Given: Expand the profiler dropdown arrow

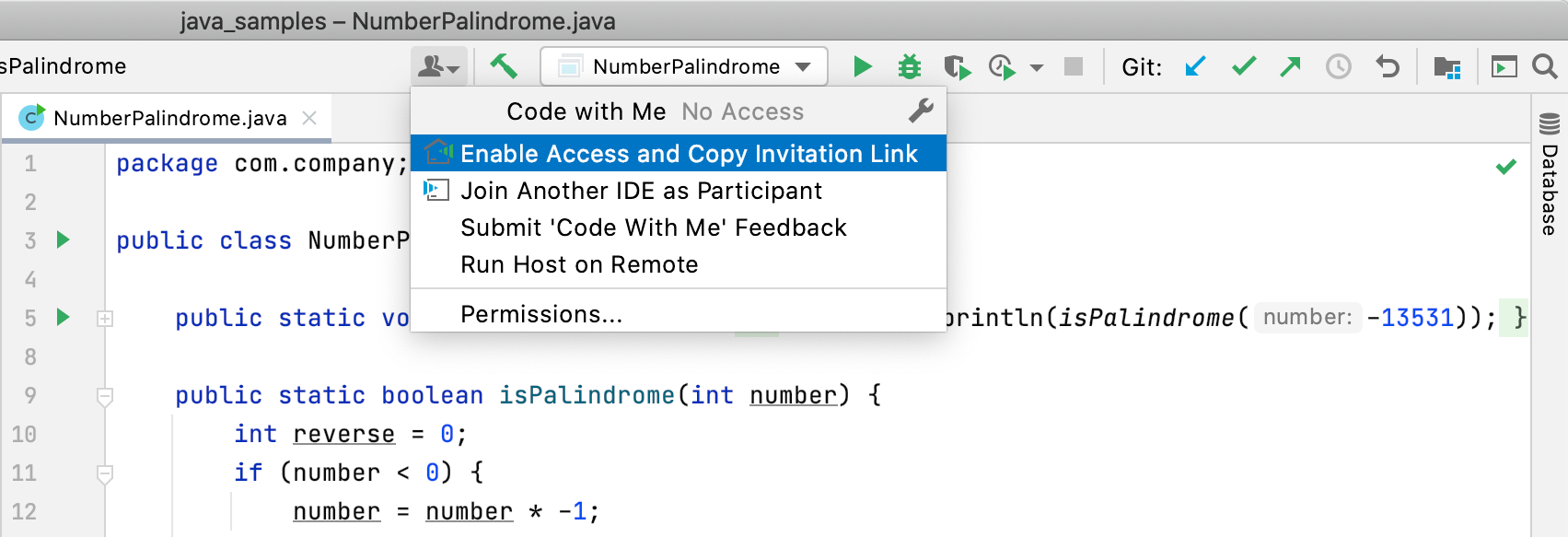Looking at the screenshot, I should tap(1037, 67).
